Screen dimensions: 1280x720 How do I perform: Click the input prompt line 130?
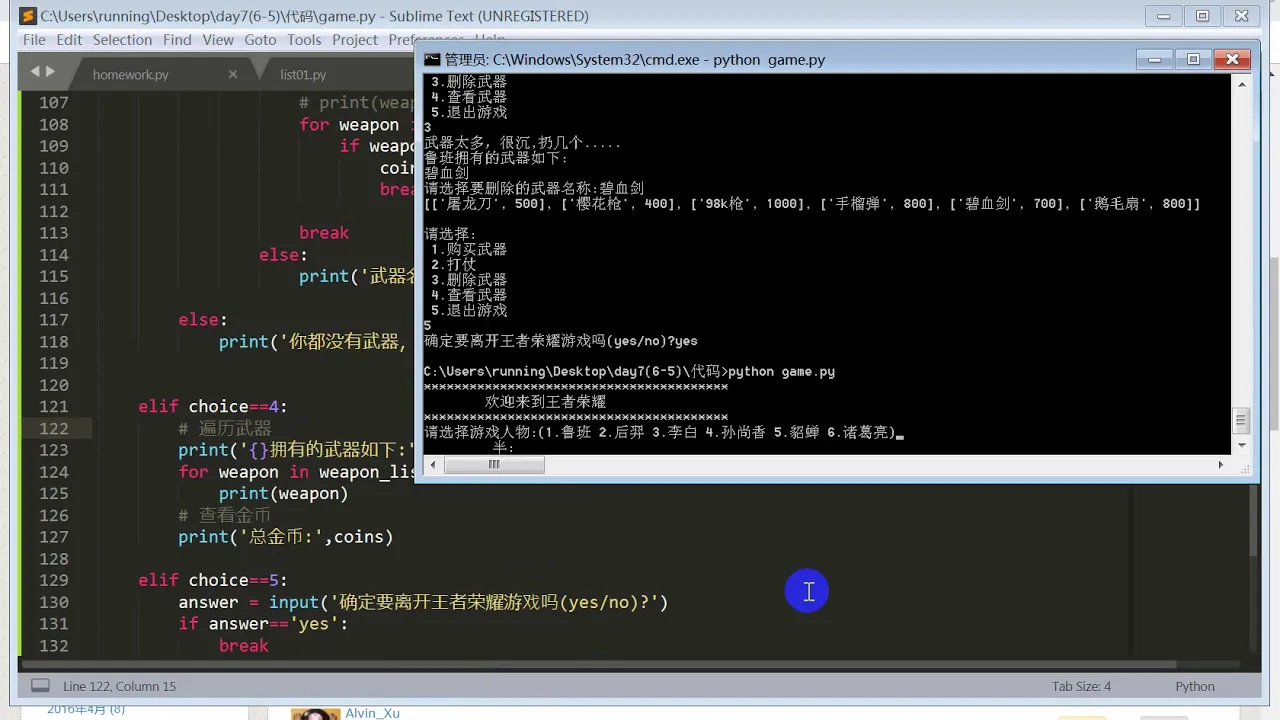point(423,602)
